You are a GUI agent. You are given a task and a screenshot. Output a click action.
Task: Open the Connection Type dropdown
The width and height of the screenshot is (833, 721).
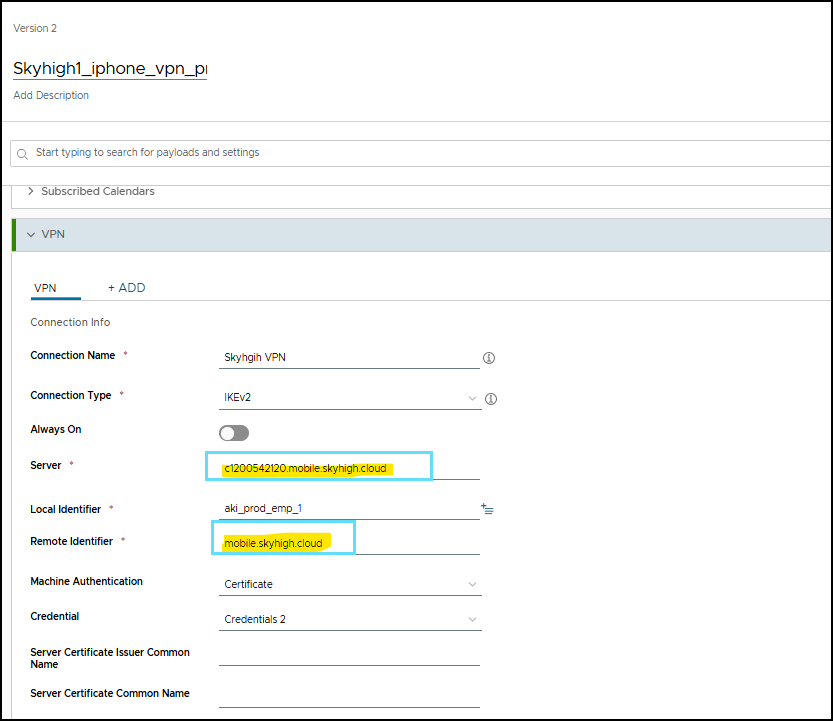pos(350,398)
